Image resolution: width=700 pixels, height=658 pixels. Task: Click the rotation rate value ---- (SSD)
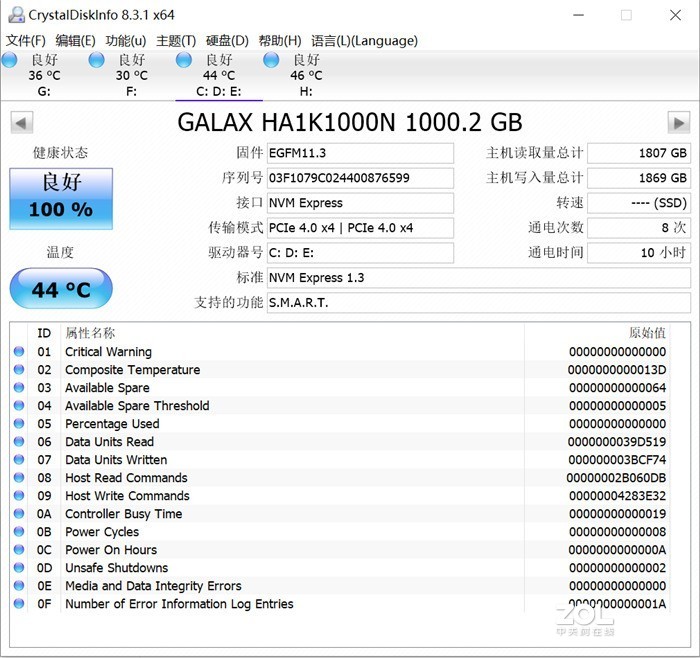coord(639,203)
